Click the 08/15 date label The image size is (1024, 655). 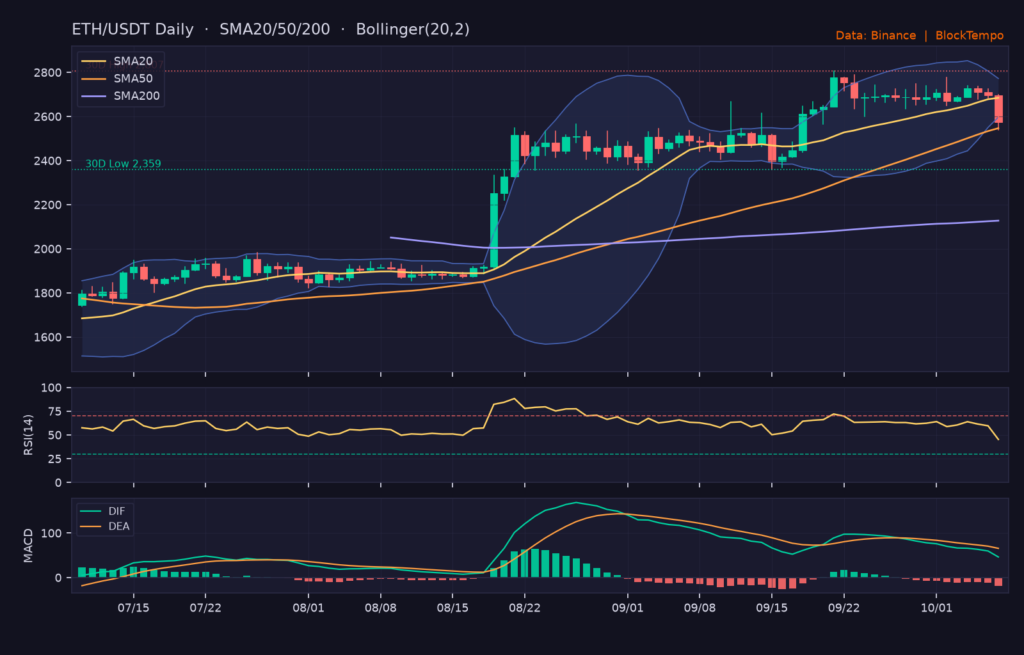coord(453,608)
